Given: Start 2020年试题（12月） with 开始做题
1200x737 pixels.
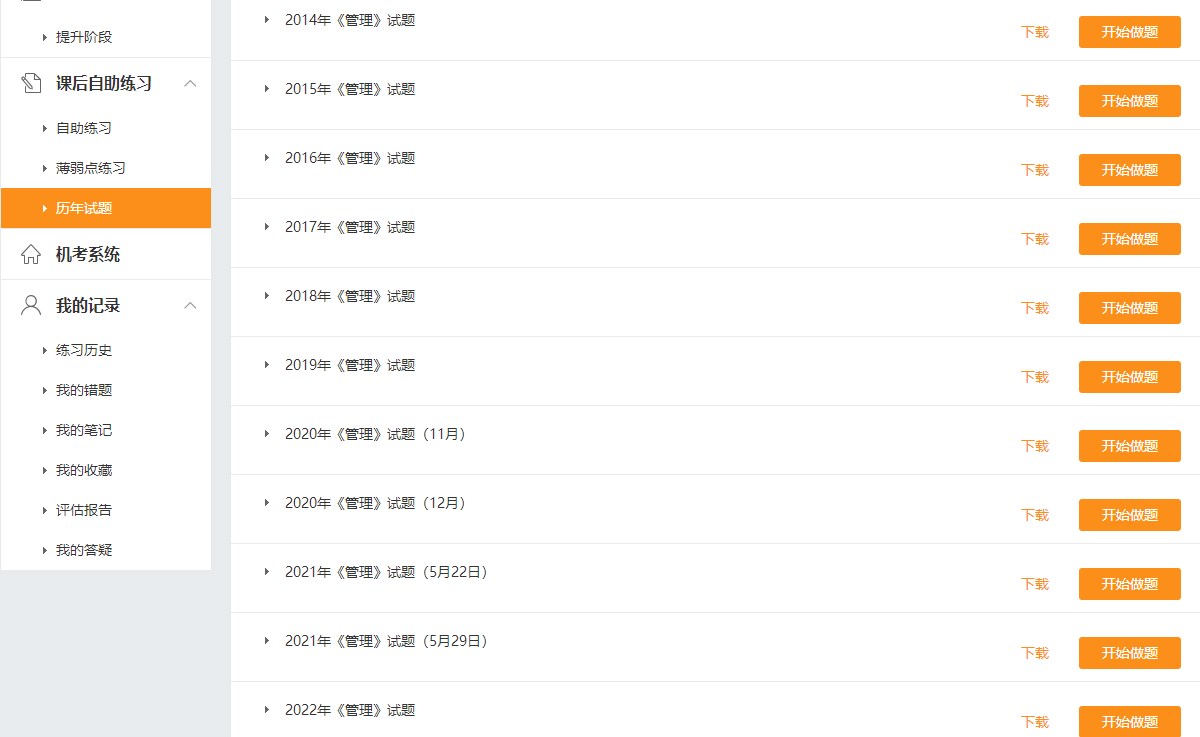Looking at the screenshot, I should pyautogui.click(x=1129, y=515).
